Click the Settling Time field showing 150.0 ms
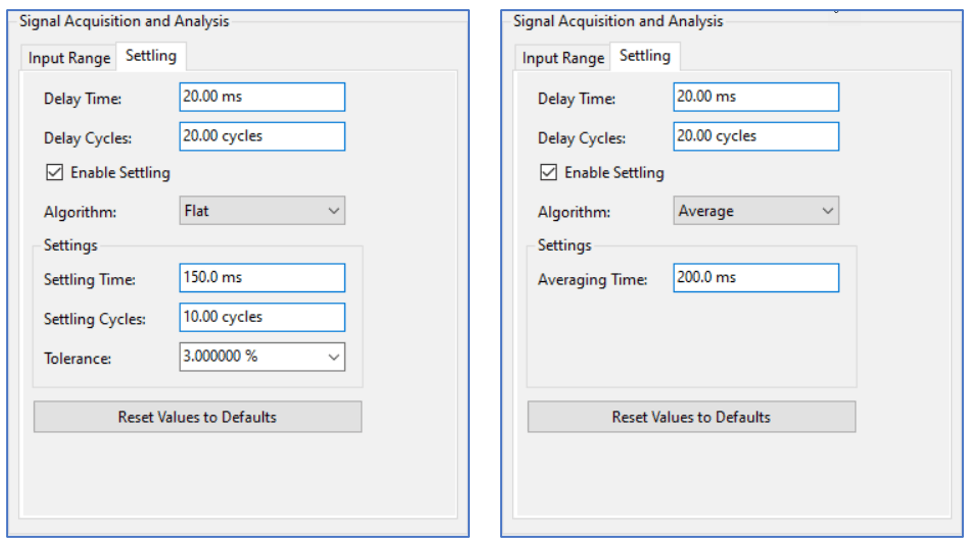Screen dimensions: 973x545 click(262, 278)
